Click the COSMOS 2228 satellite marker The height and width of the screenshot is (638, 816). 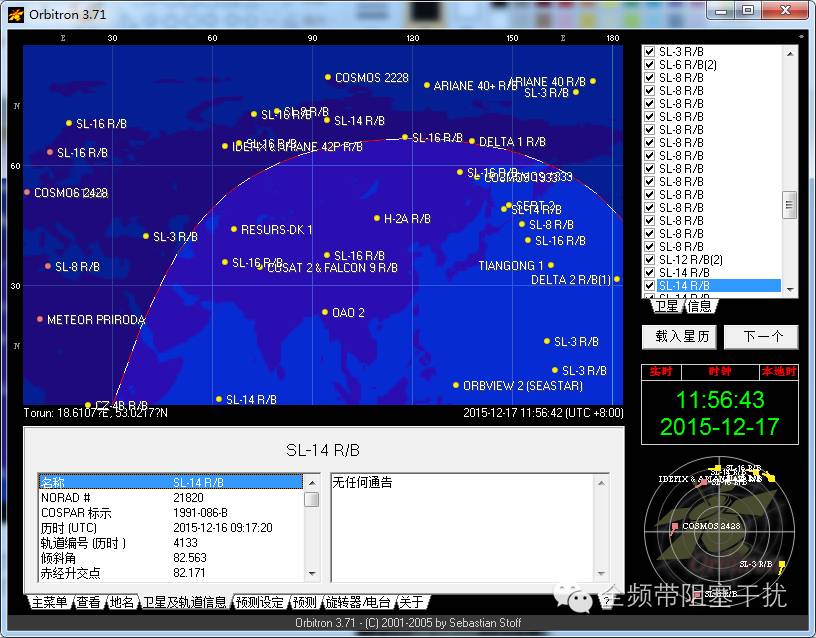327,77
